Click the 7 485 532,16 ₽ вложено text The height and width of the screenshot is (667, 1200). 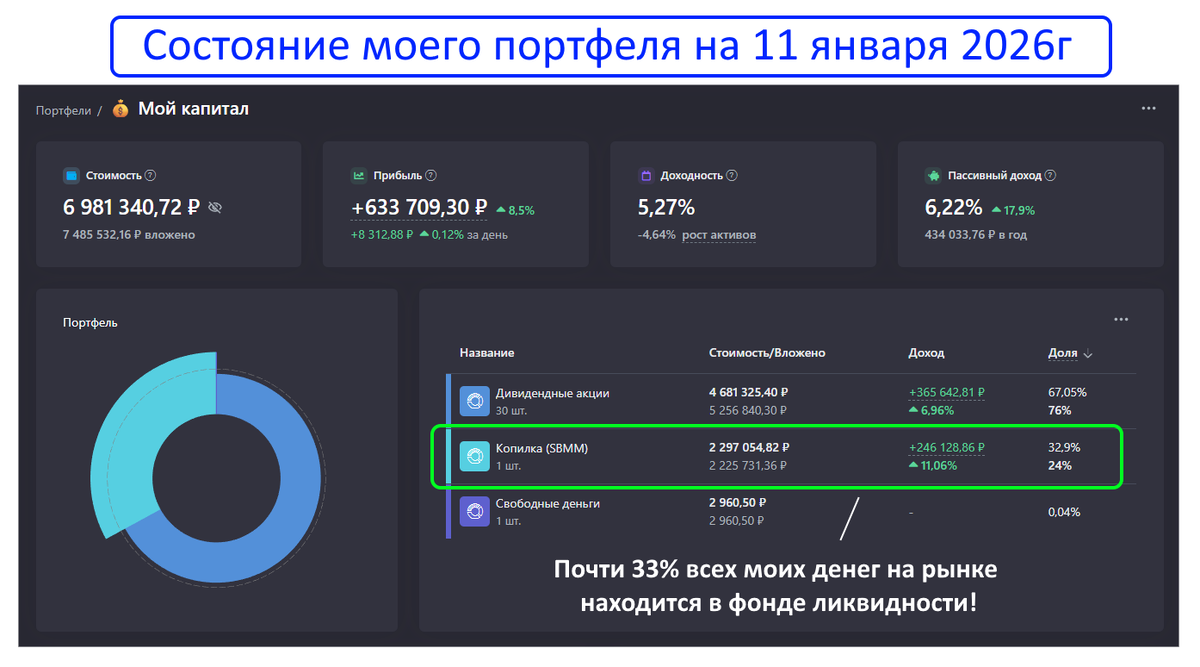click(128, 235)
